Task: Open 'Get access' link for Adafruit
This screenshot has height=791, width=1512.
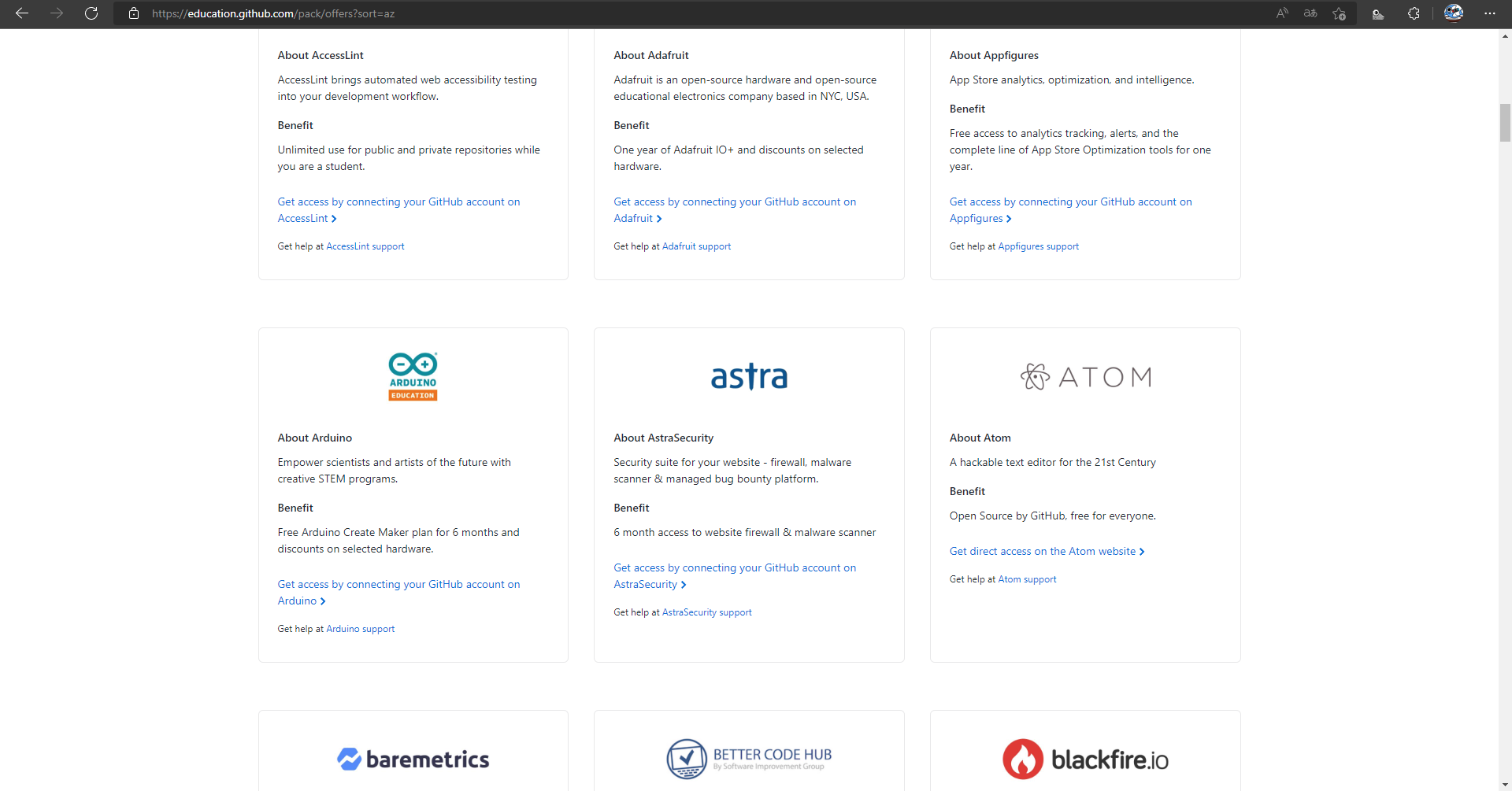Action: pos(734,210)
